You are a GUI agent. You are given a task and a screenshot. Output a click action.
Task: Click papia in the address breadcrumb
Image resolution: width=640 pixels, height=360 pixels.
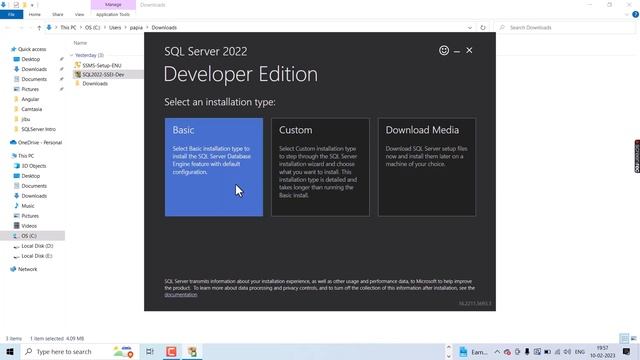[x=136, y=28]
